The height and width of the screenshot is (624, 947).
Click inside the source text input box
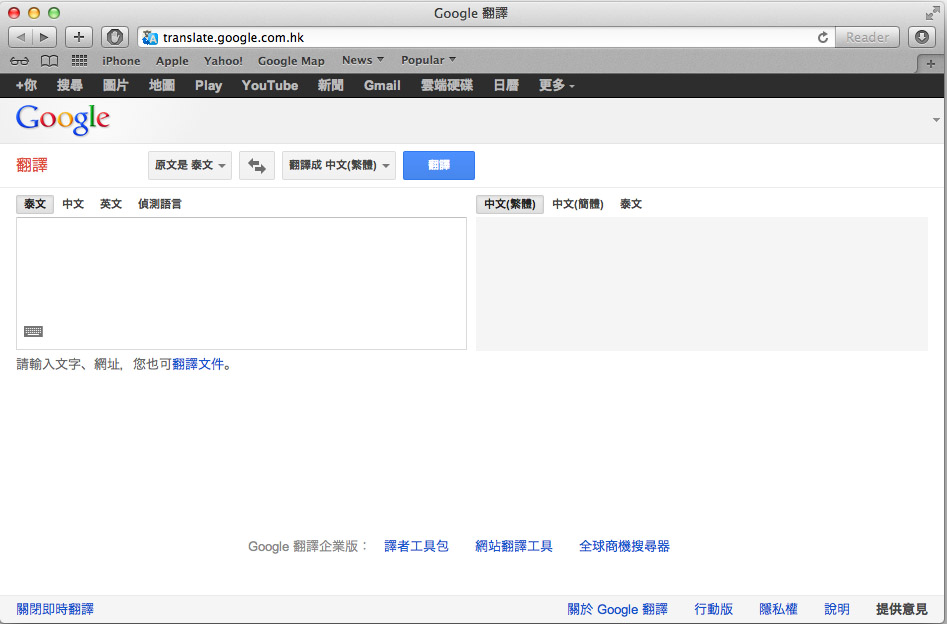click(x=241, y=283)
